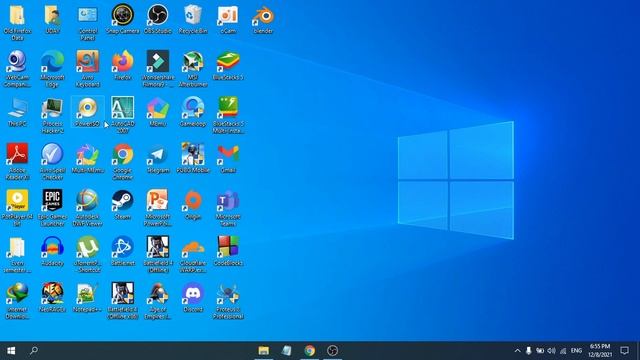Select the BlueStacks 5 shortcut

point(228,66)
